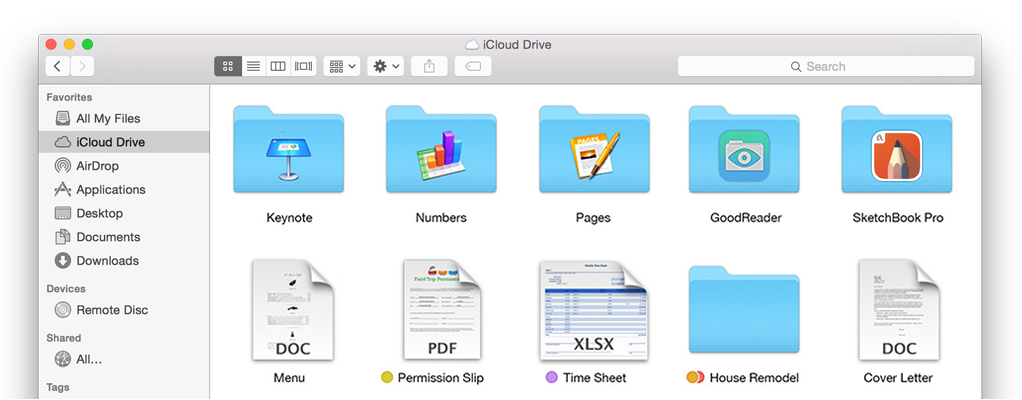Open Desktop from the sidebar
This screenshot has height=400, width=1022.
(124, 213)
